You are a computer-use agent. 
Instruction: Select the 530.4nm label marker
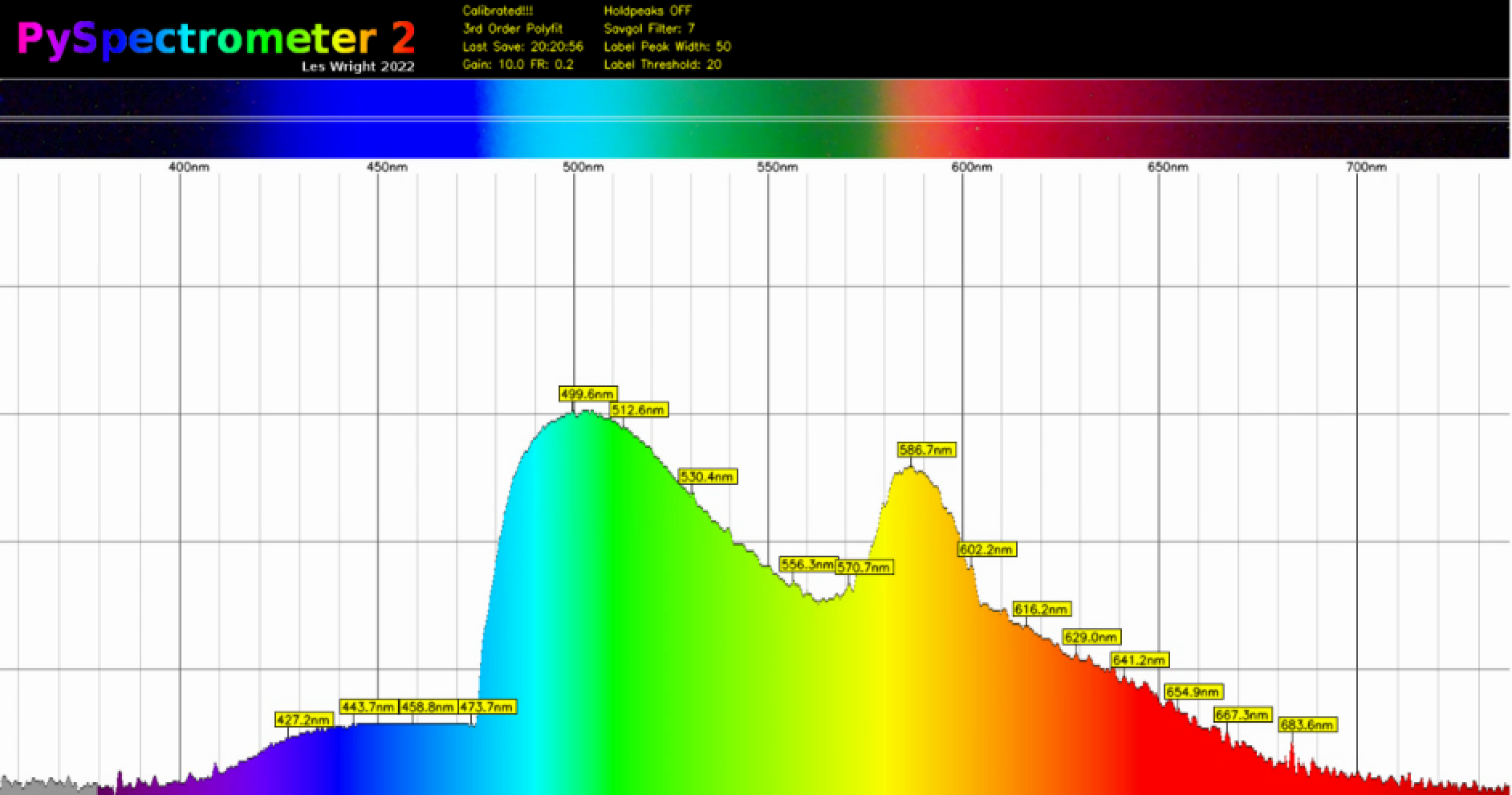point(708,476)
